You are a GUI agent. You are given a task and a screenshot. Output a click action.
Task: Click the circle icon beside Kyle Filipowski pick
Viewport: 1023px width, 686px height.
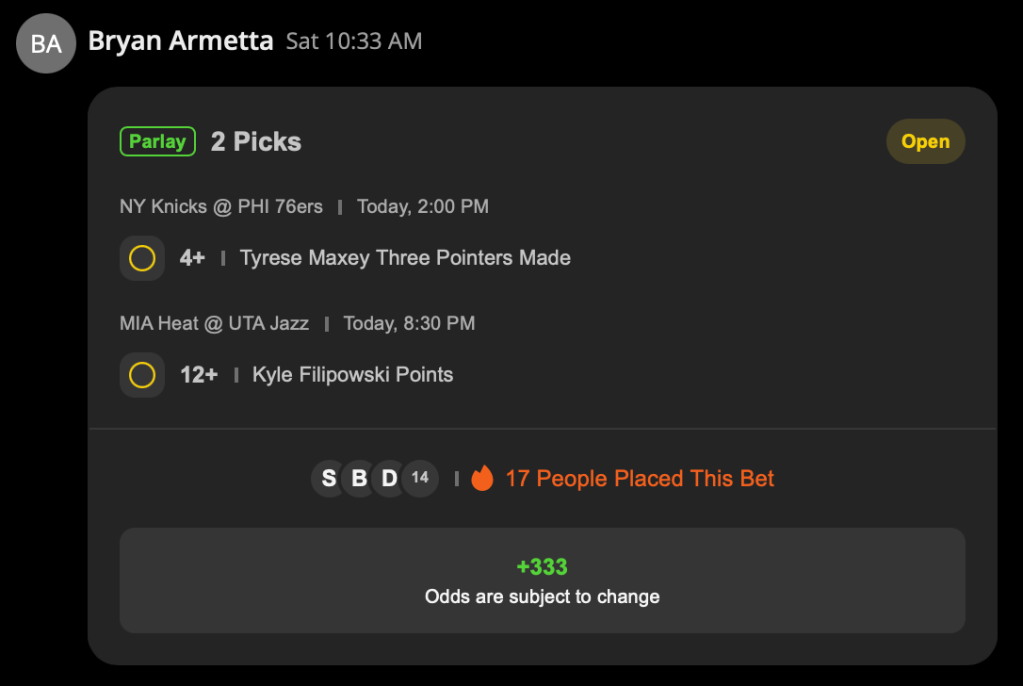click(x=142, y=375)
